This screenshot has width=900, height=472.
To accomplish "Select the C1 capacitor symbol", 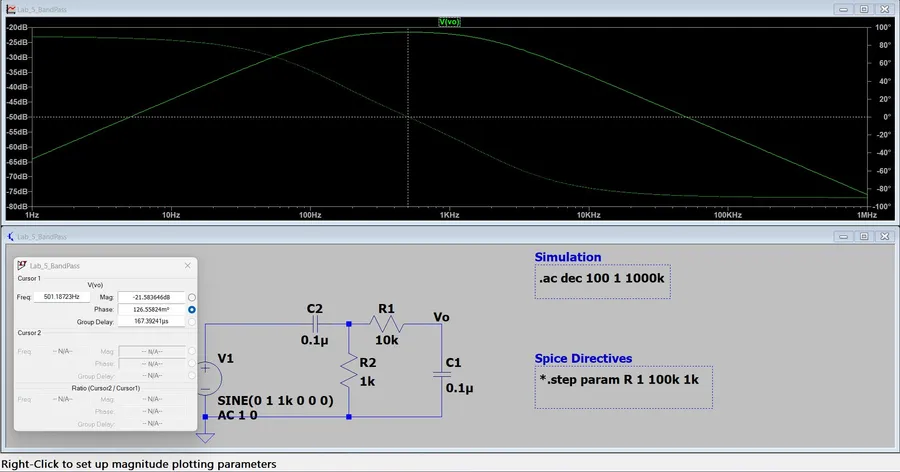I will click(442, 374).
